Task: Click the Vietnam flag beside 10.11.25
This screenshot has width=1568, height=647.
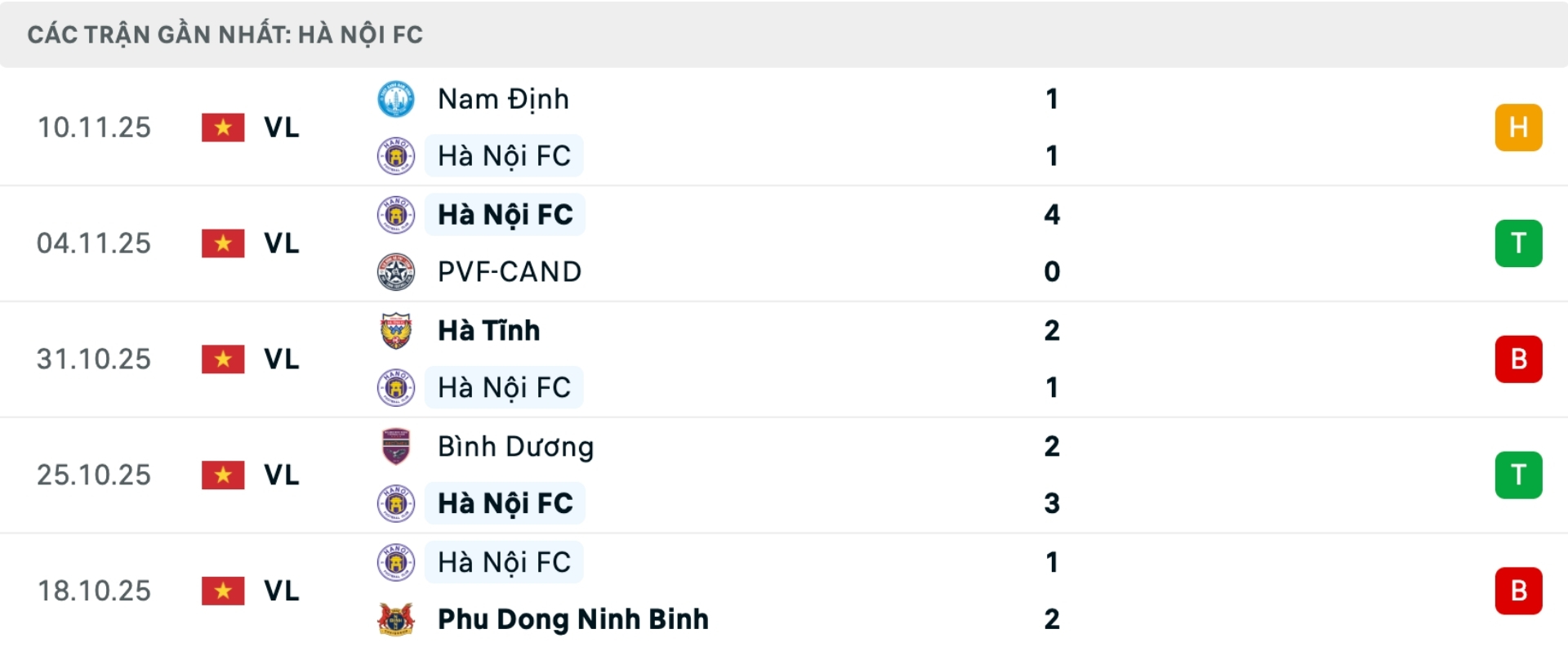Action: [222, 127]
